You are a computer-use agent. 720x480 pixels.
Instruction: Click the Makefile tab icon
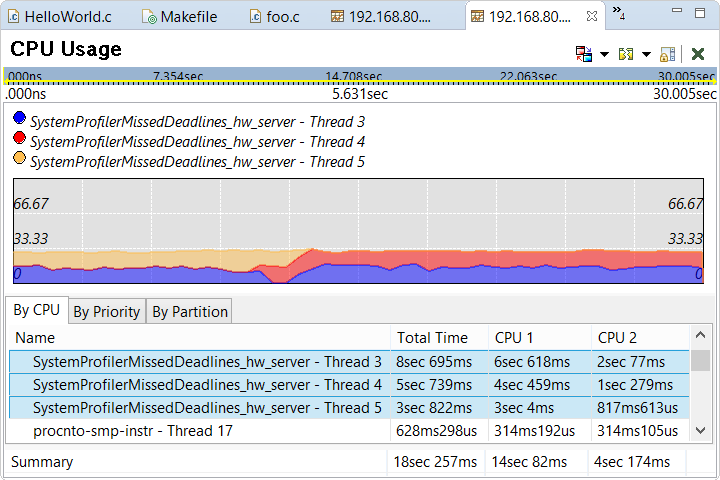pyautogui.click(x=149, y=17)
